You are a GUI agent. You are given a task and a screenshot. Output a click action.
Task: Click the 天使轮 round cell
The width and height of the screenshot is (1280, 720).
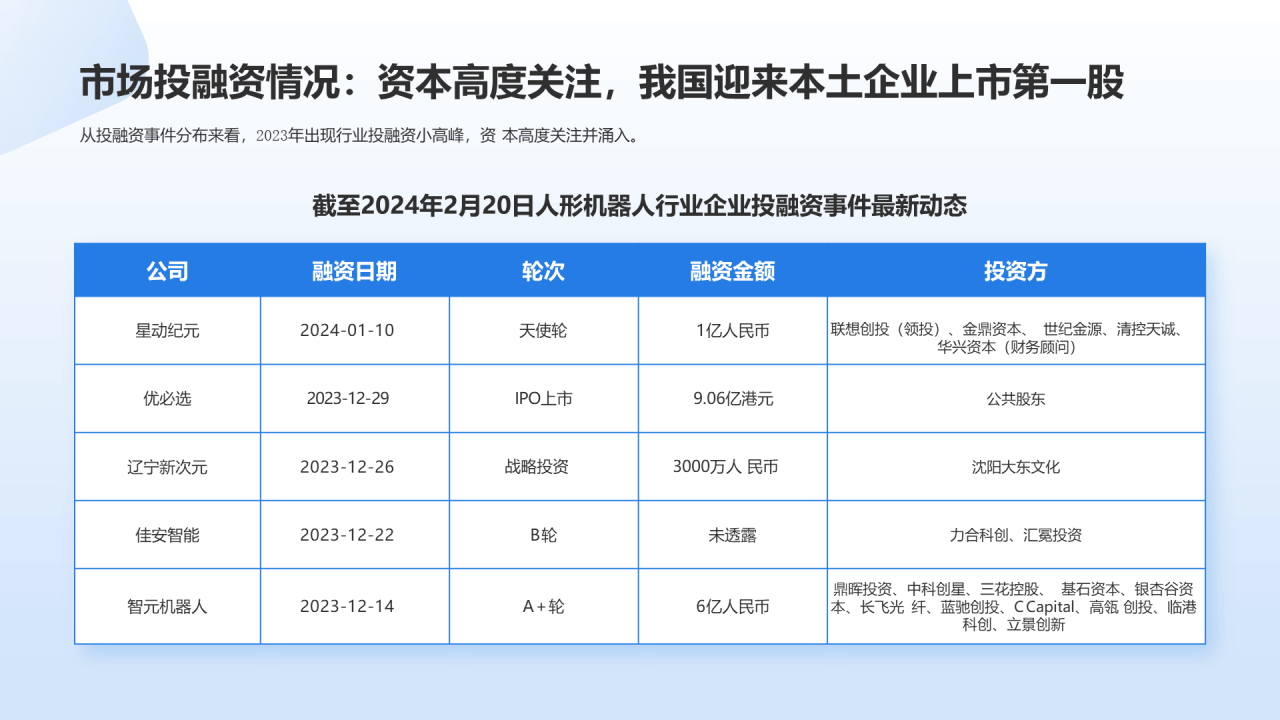[544, 331]
